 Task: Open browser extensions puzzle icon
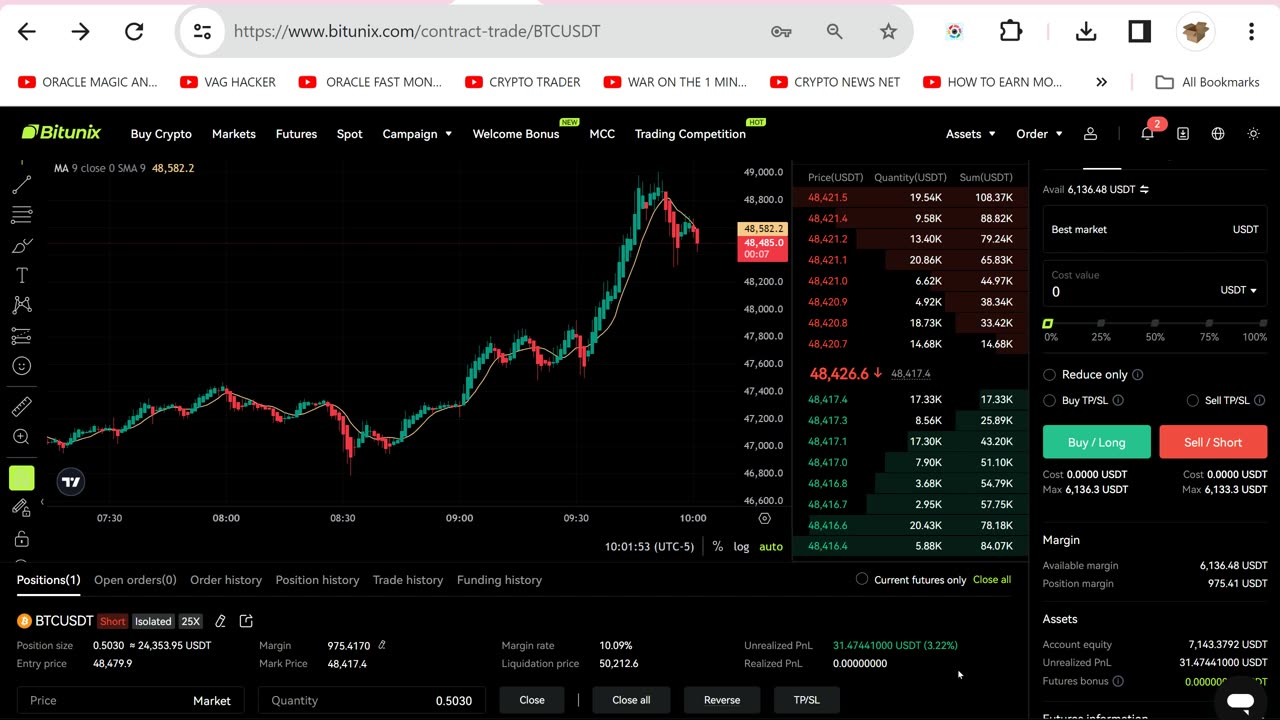click(1011, 31)
